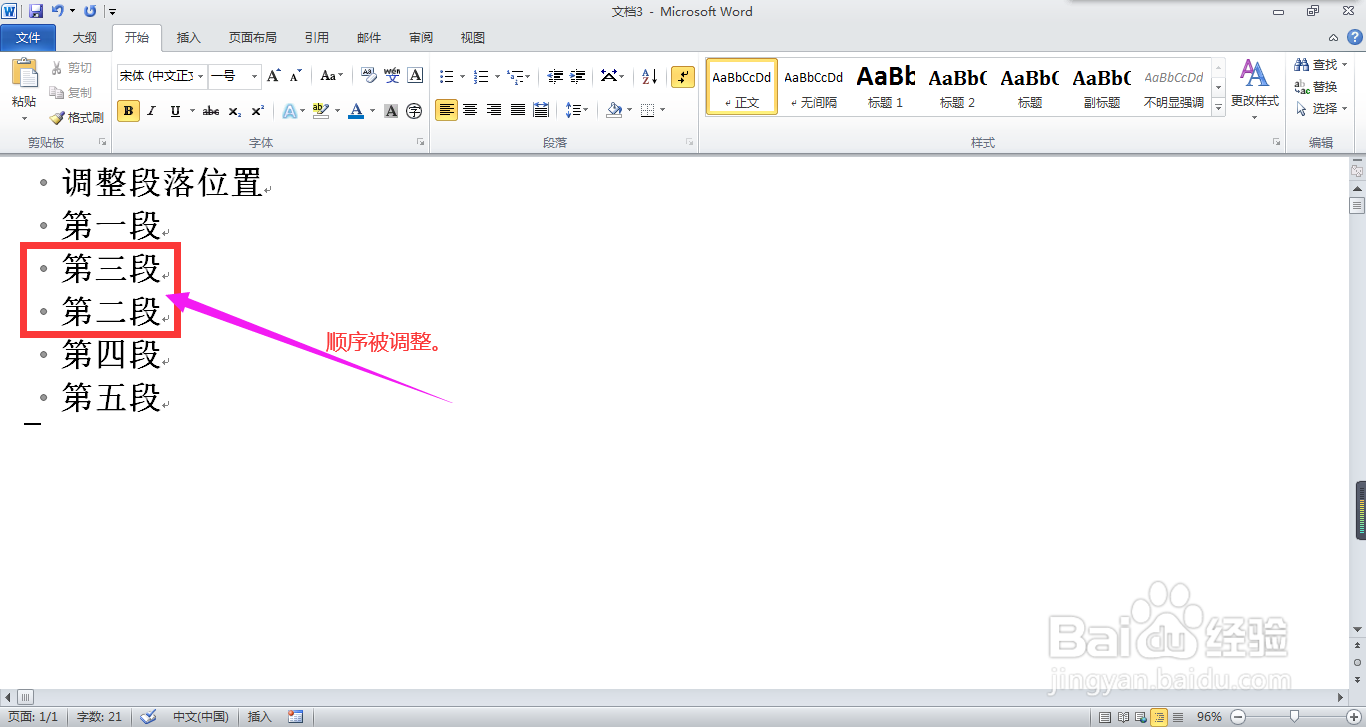Apply strikethrough formatting
Screen dimensions: 1366x727
[209, 110]
